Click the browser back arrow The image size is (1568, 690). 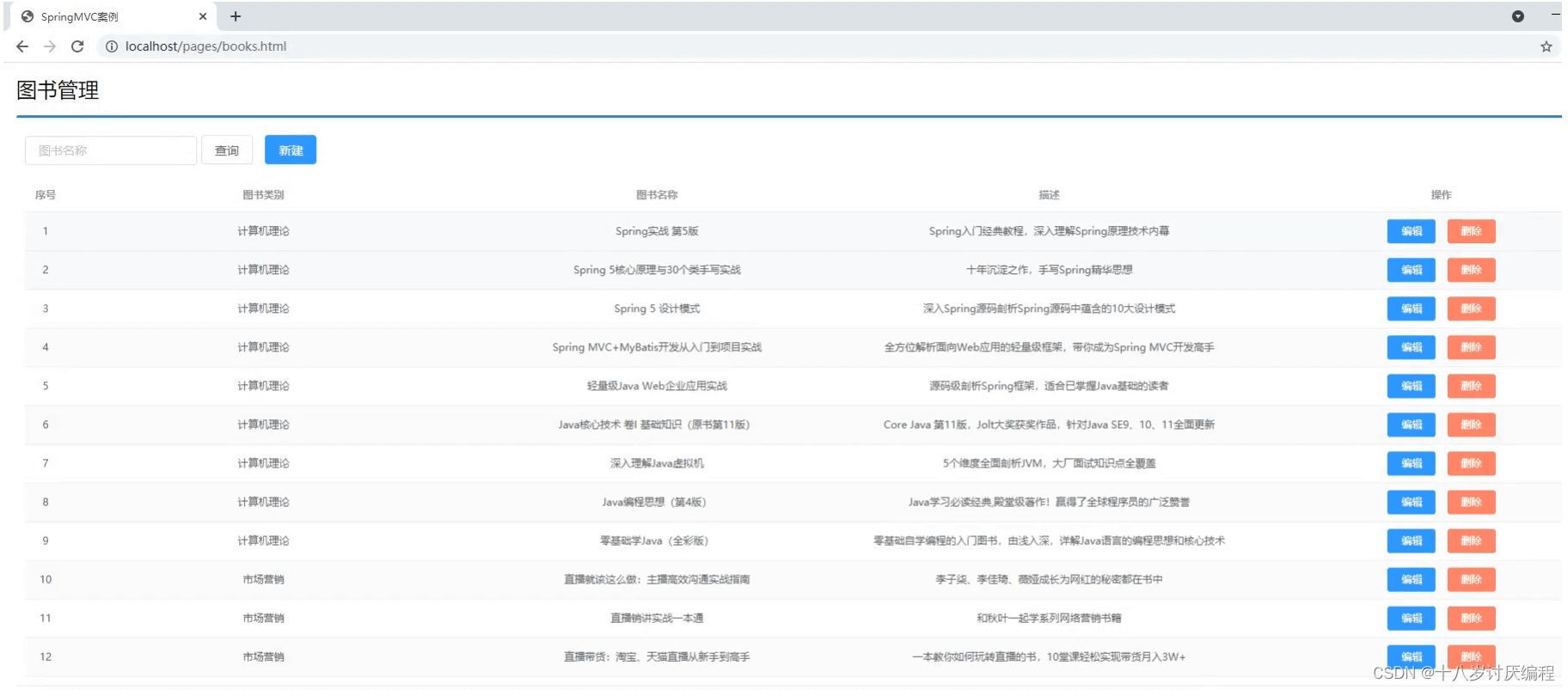pos(22,46)
